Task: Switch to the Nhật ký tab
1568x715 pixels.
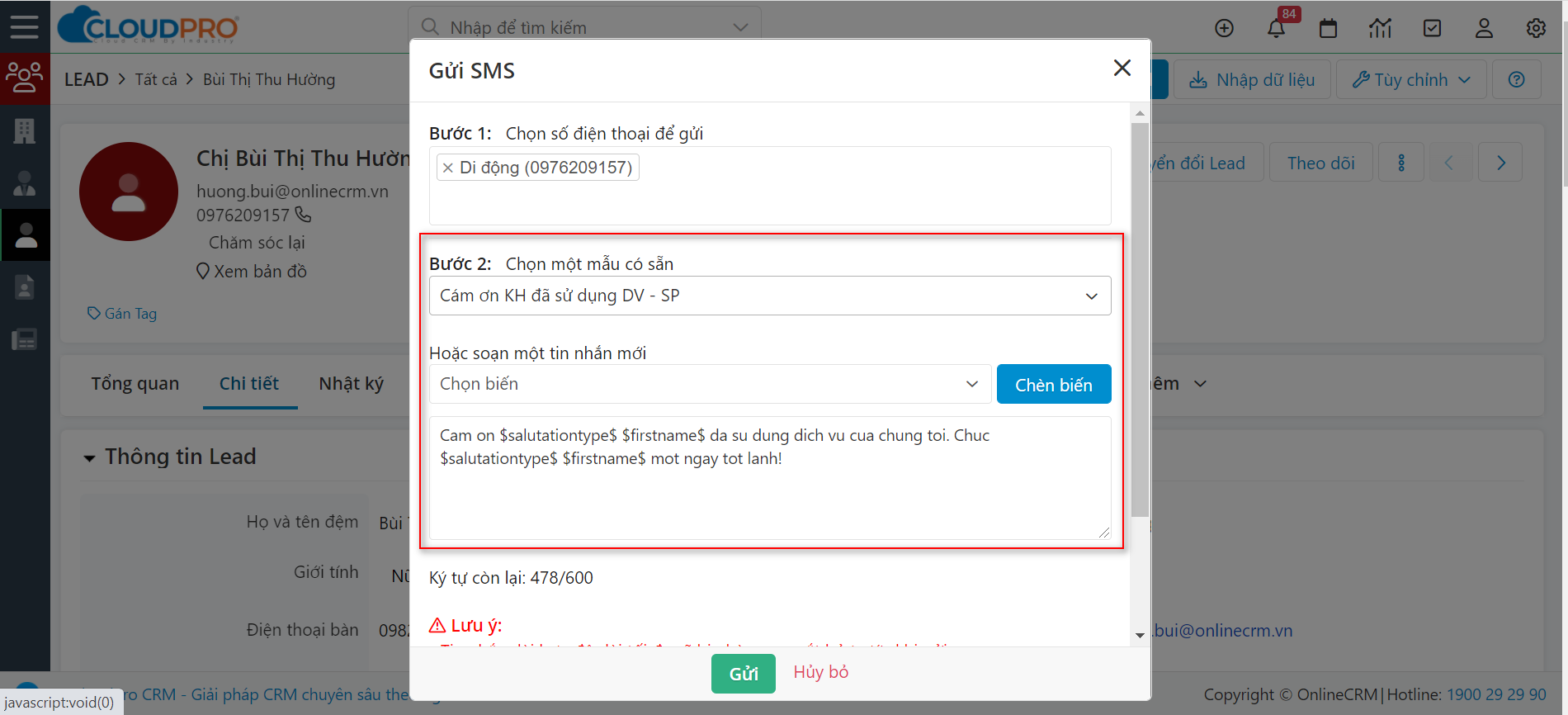Action: [x=352, y=383]
